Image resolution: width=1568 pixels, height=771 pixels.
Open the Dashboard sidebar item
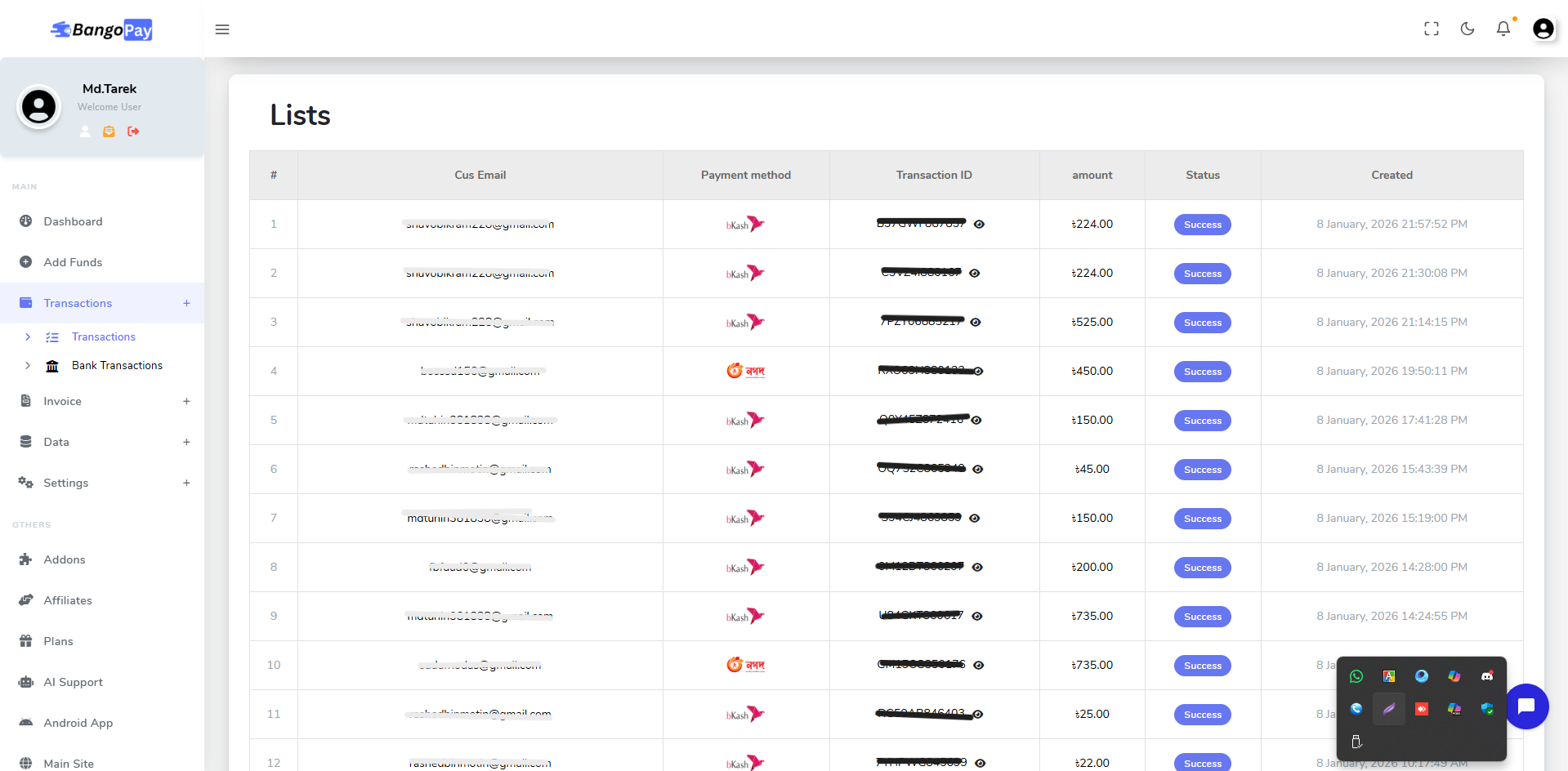click(x=73, y=221)
